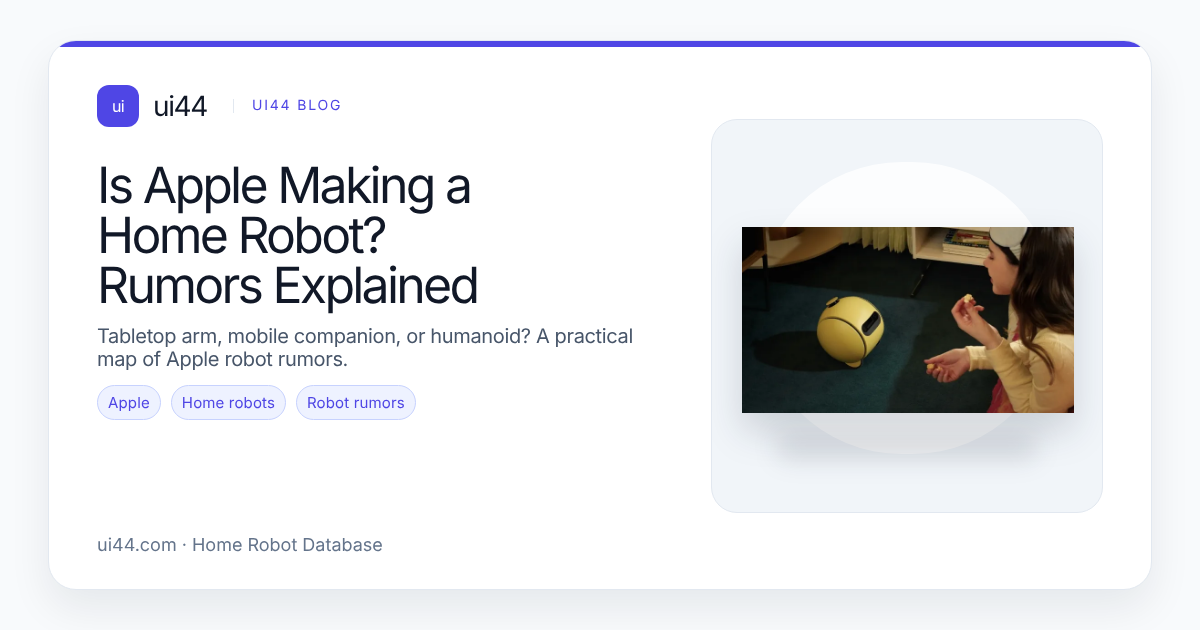This screenshot has width=1200, height=630.
Task: Click the ui44 brand name
Action: tap(180, 106)
